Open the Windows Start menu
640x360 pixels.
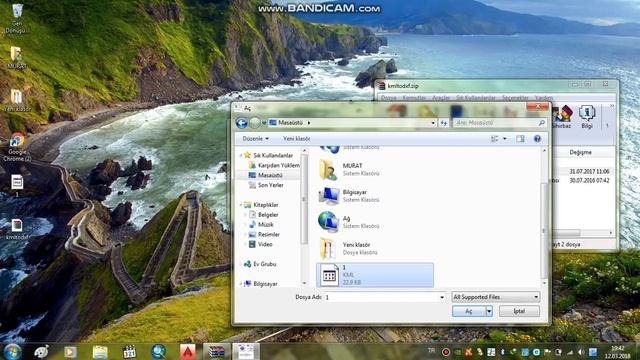[x=13, y=351]
